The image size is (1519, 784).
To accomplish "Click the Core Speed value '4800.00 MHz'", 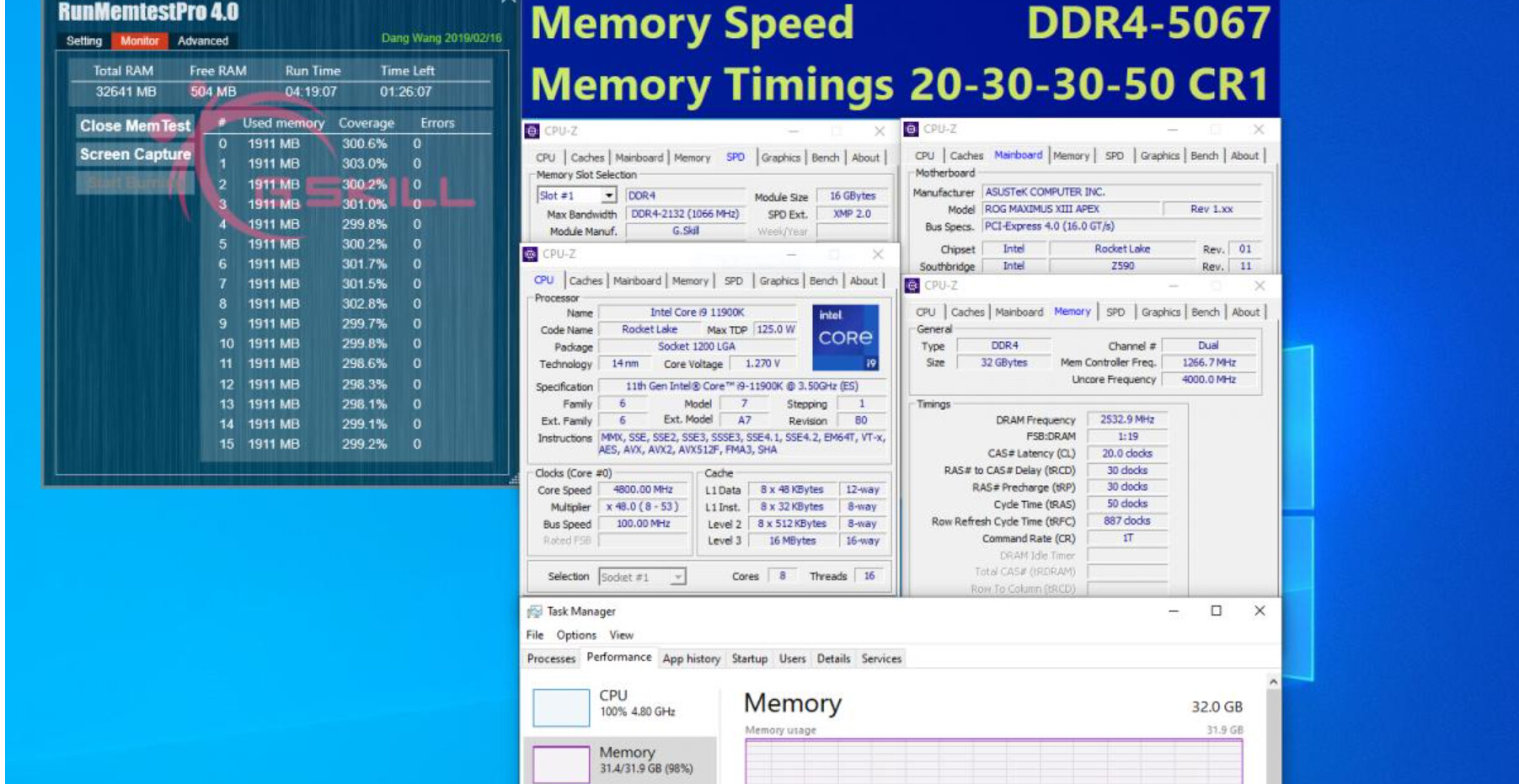I will click(643, 490).
